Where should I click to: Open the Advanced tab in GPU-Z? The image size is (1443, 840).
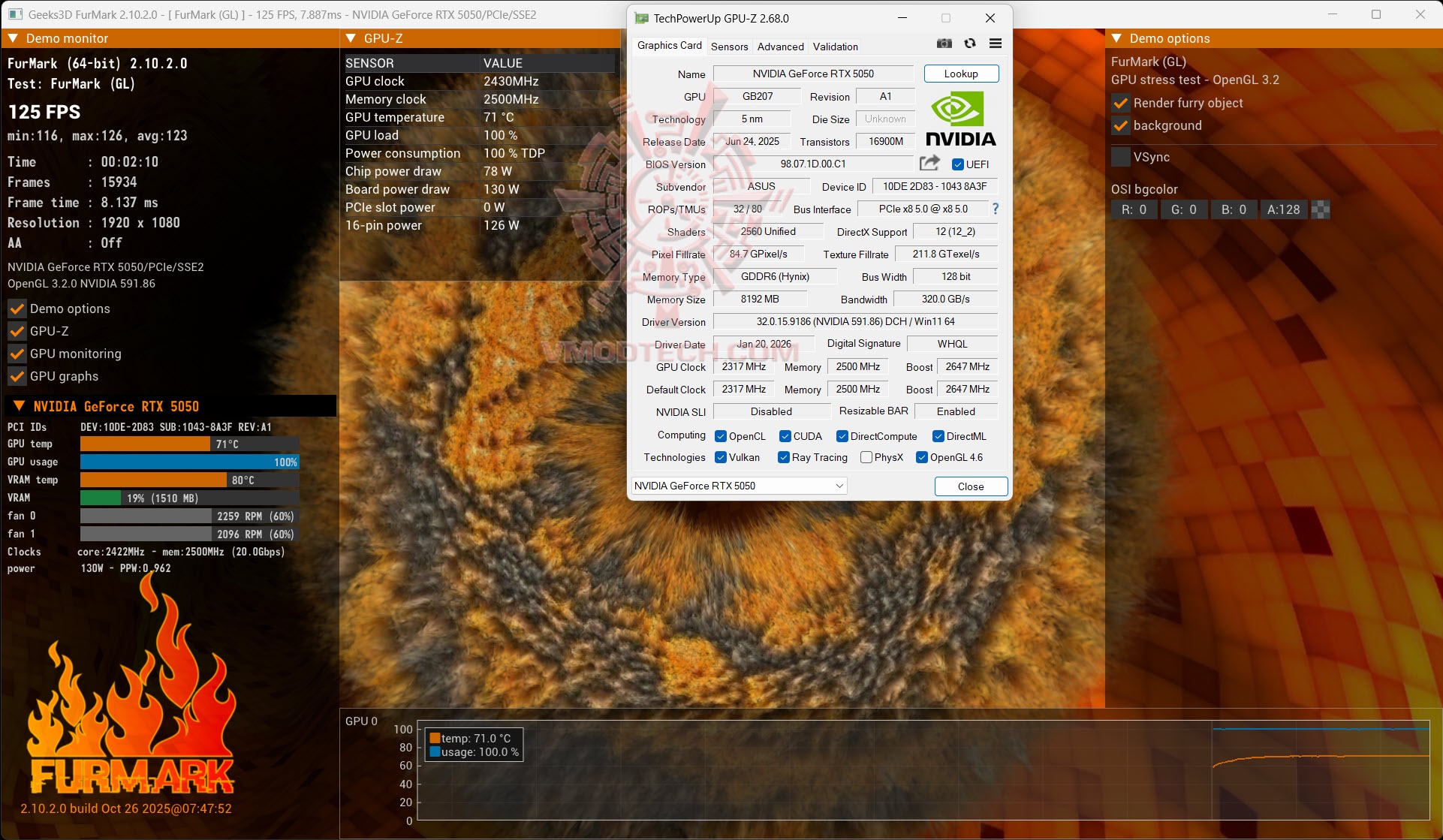coord(780,47)
